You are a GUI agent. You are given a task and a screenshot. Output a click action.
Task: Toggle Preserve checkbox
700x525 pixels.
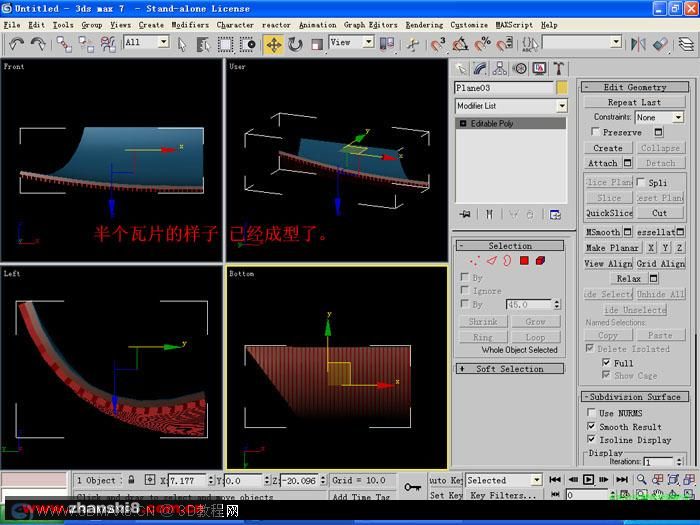[x=595, y=132]
